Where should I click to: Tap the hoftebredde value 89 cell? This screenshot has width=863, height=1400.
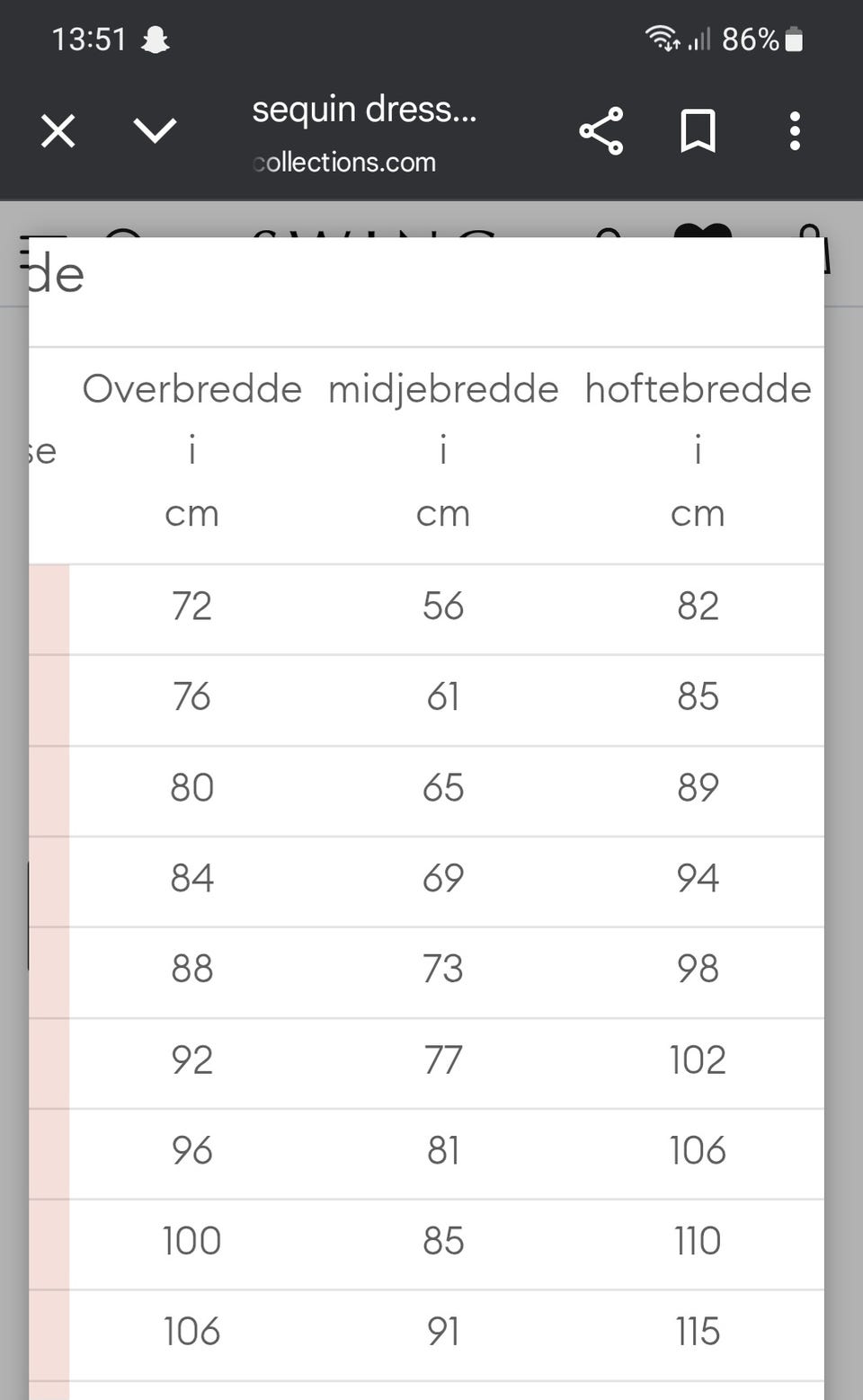click(x=698, y=788)
